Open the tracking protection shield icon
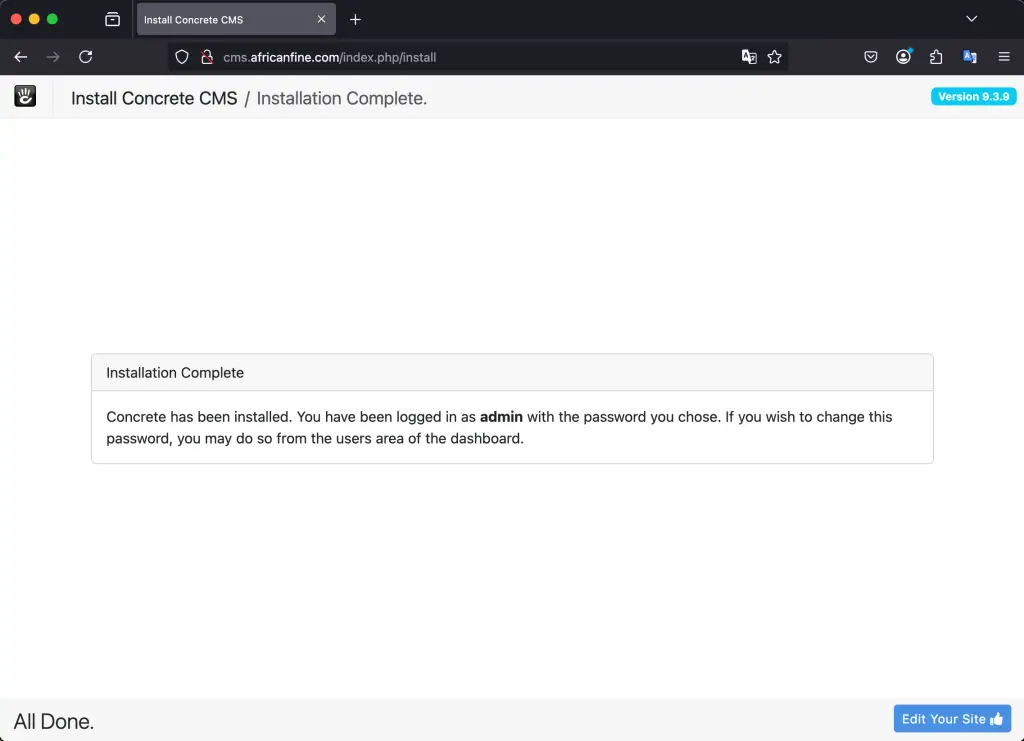 click(181, 57)
